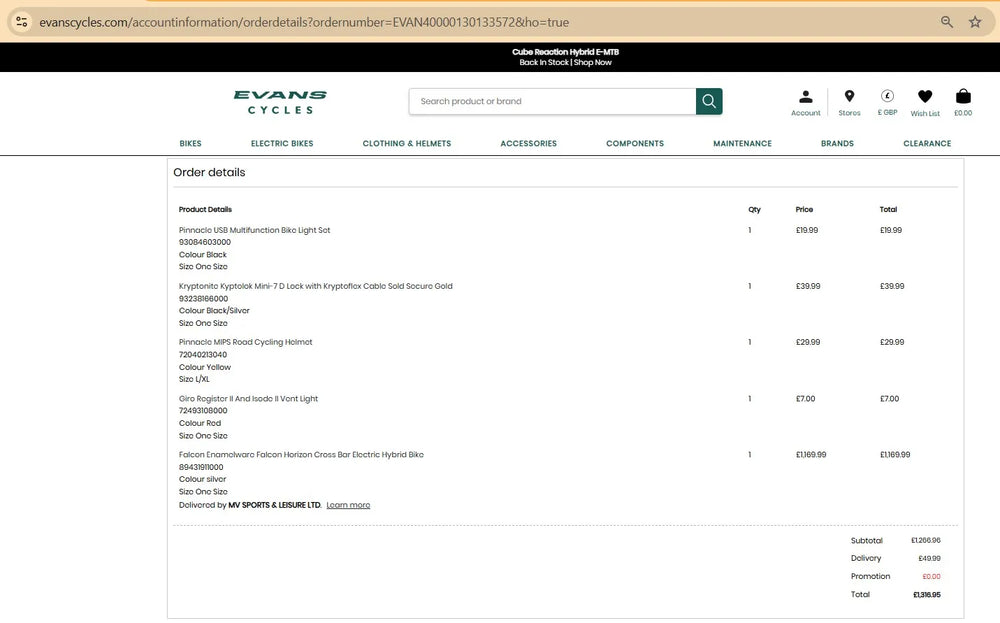
Task: Click Size L/XL under the helmet
Action: [194, 379]
